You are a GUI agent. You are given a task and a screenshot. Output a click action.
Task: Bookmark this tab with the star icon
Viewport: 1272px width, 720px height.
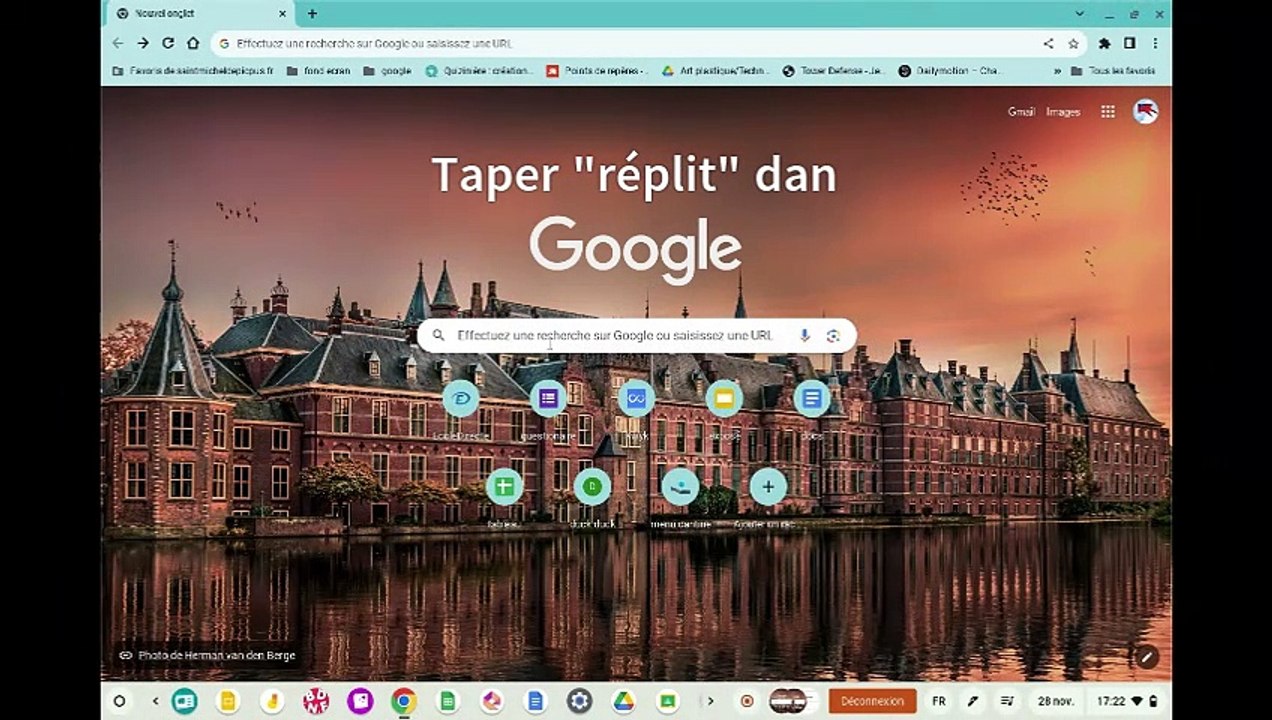click(x=1073, y=43)
